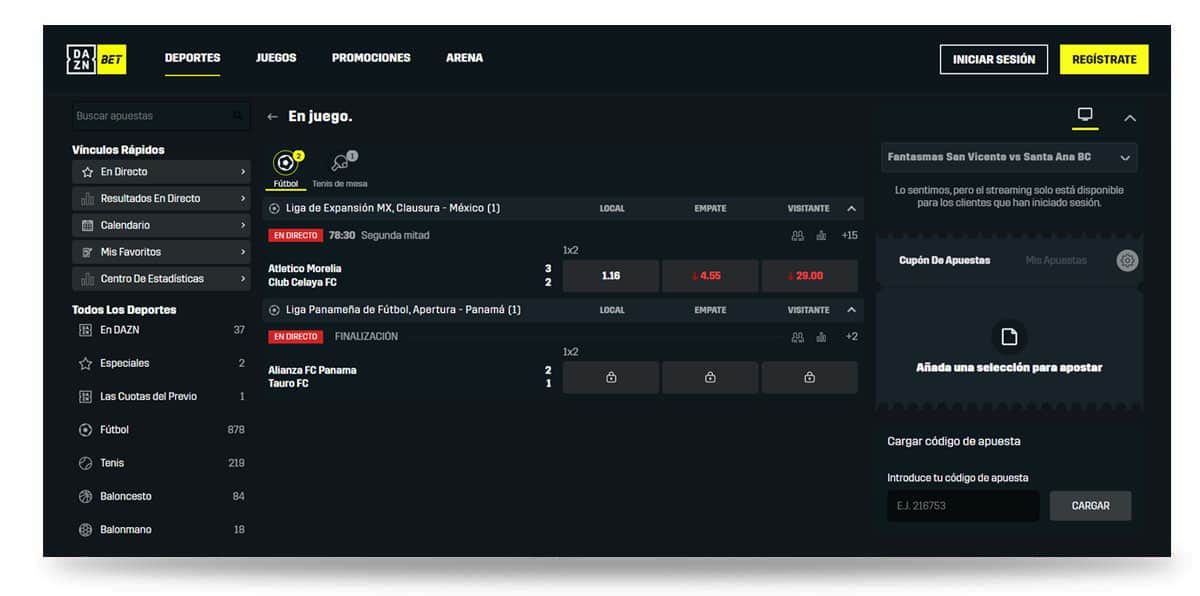Open head-to-head icon for Alianza FC Panama match
This screenshot has width=1200, height=596.
point(797,337)
